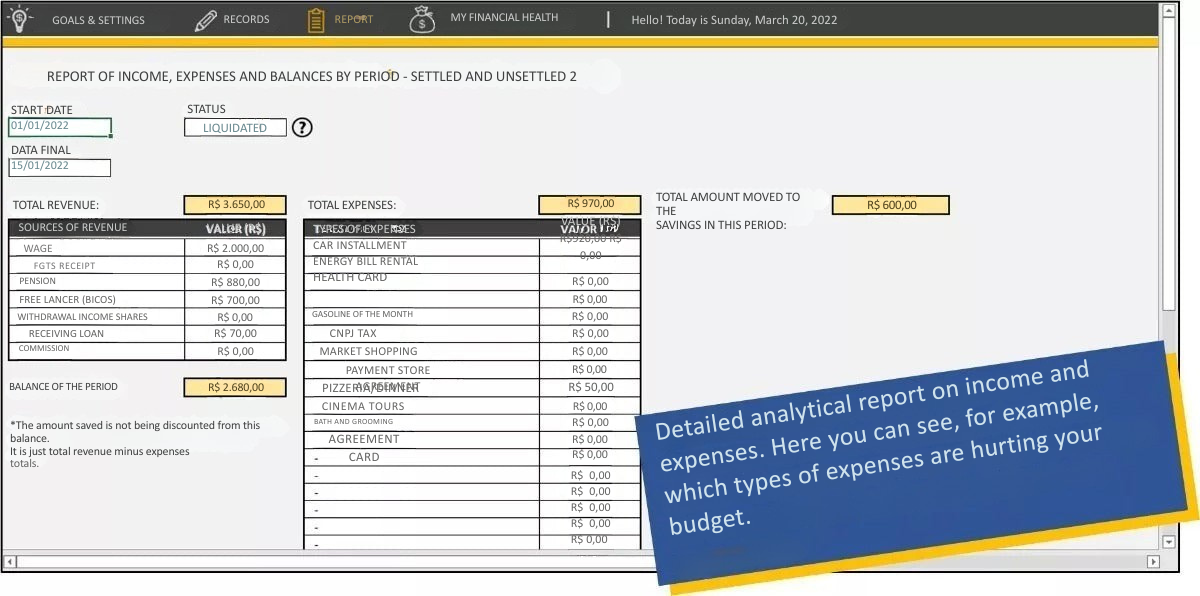Select Balance of the Period value cell
Viewport: 1200px width, 596px height.
pyautogui.click(x=235, y=387)
